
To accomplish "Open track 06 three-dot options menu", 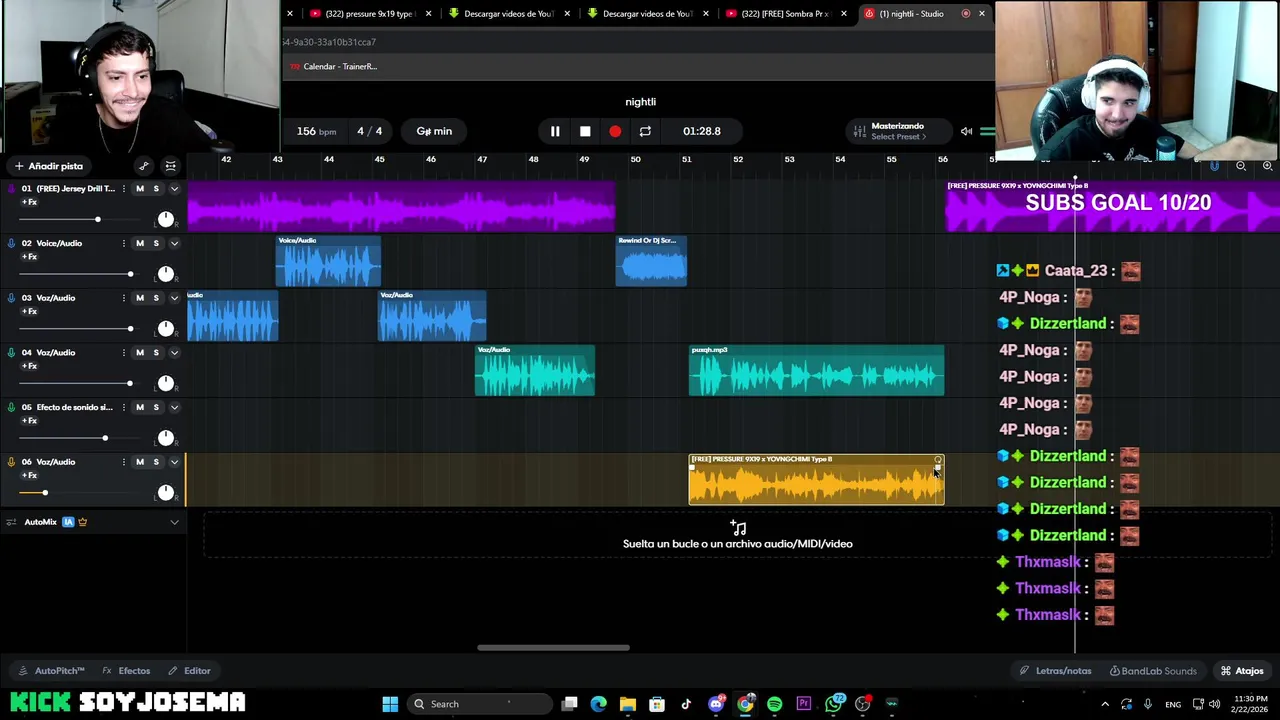I will 124,462.
